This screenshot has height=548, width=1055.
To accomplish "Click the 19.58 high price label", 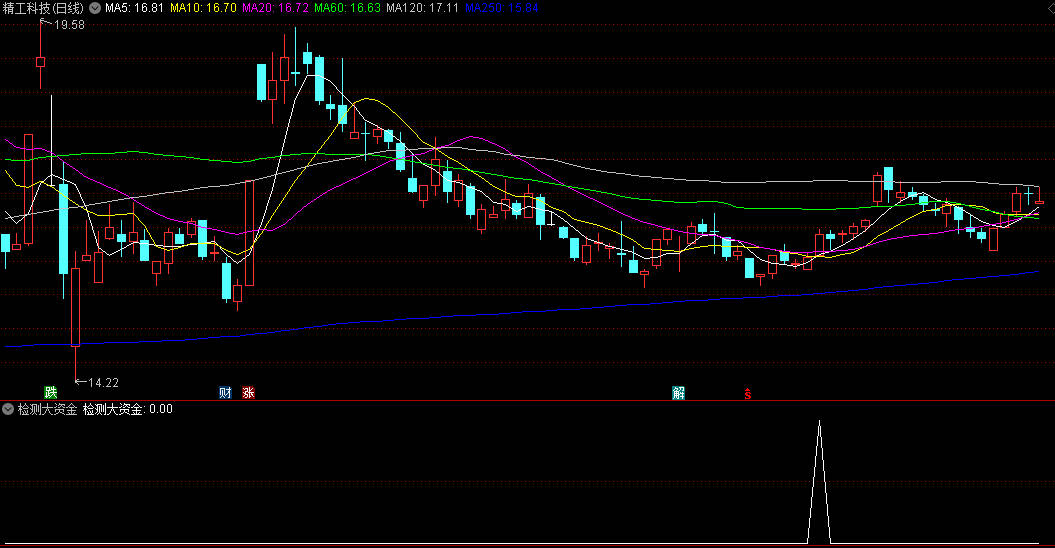I will (69, 25).
